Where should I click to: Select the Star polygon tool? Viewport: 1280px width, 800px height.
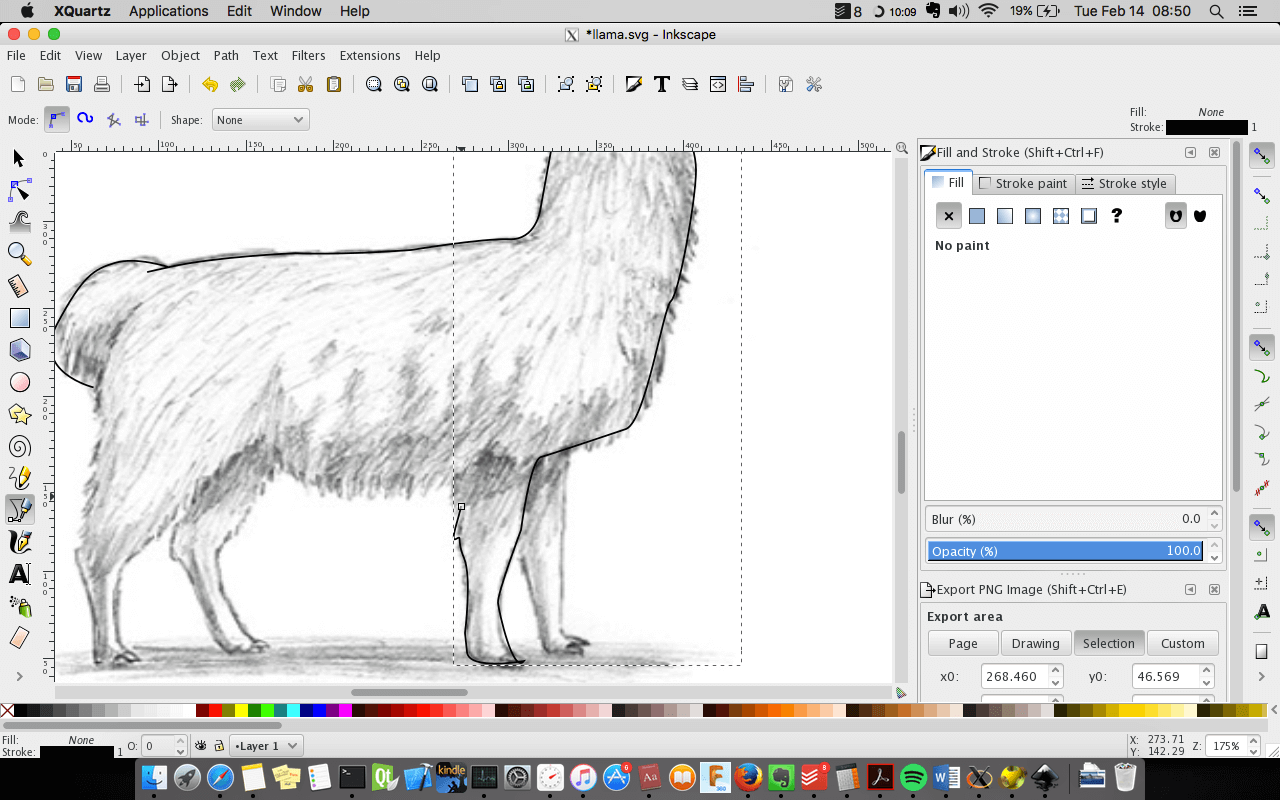tap(19, 414)
